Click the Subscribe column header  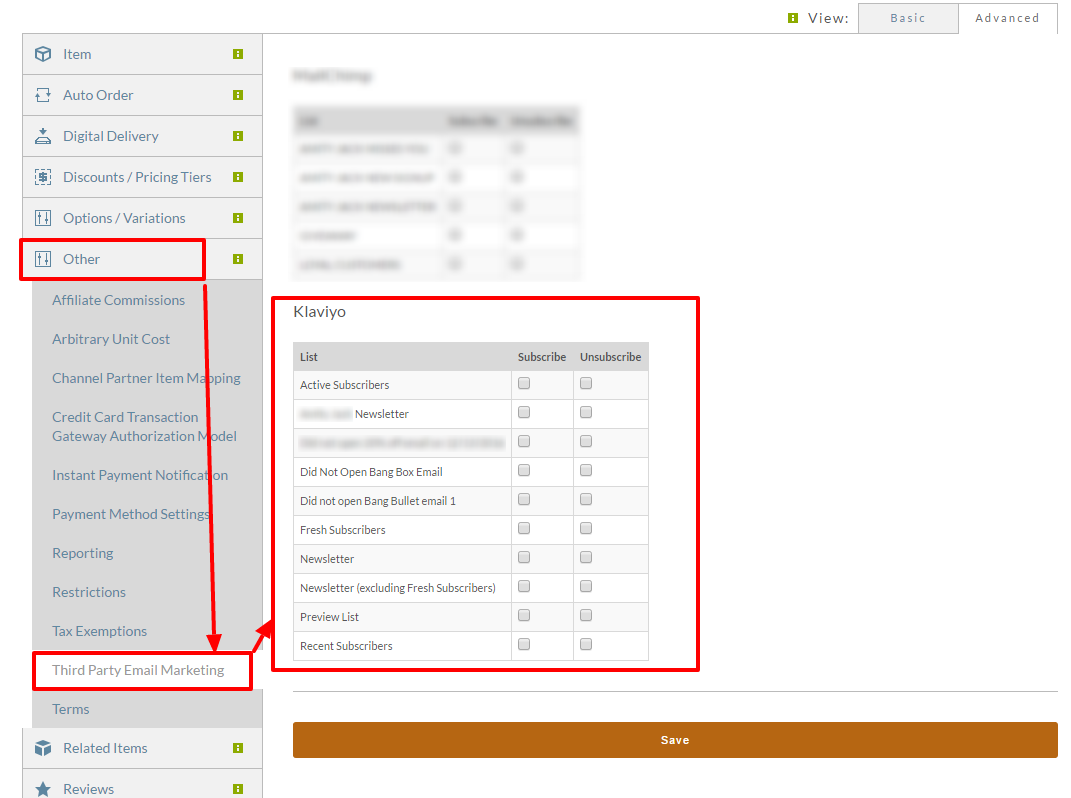pyautogui.click(x=542, y=357)
